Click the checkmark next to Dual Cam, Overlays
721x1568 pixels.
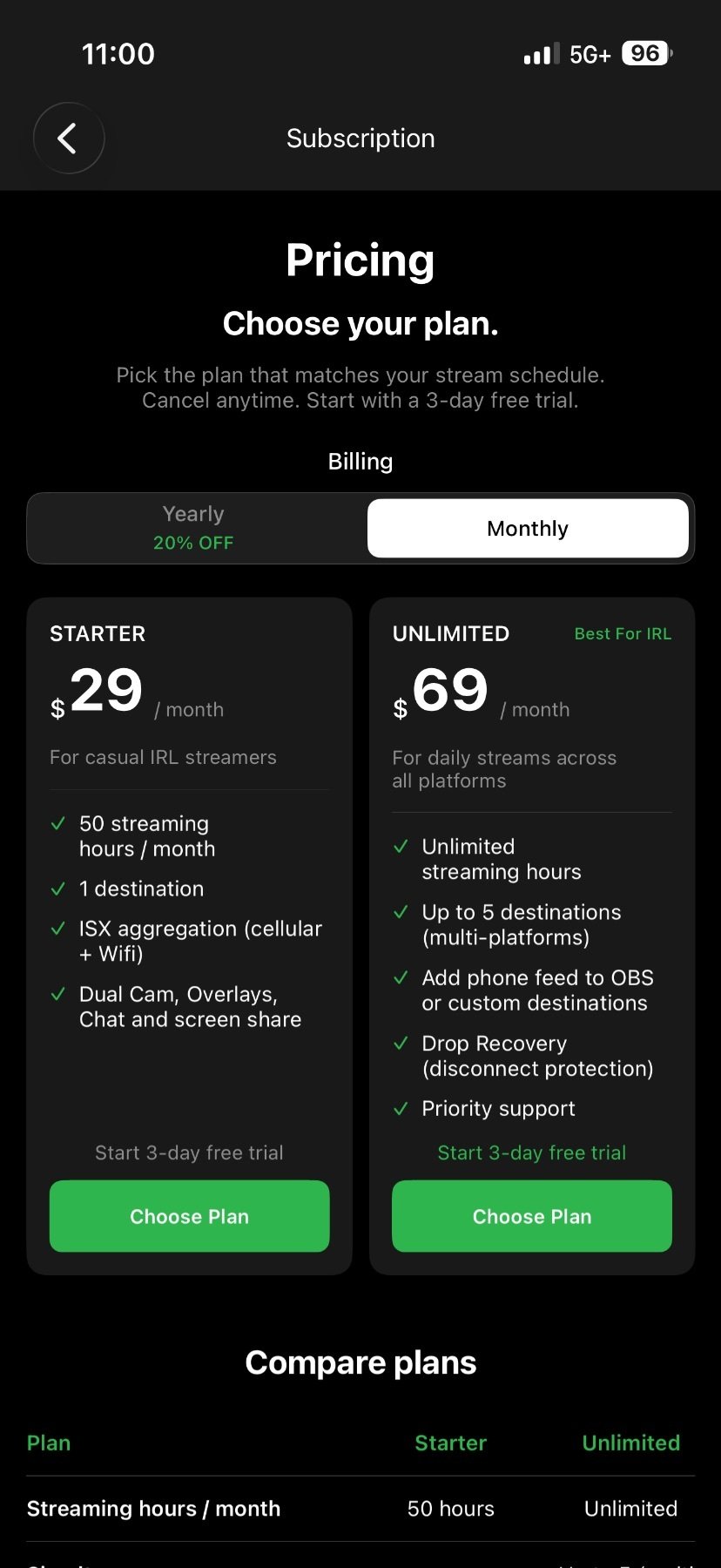point(59,993)
